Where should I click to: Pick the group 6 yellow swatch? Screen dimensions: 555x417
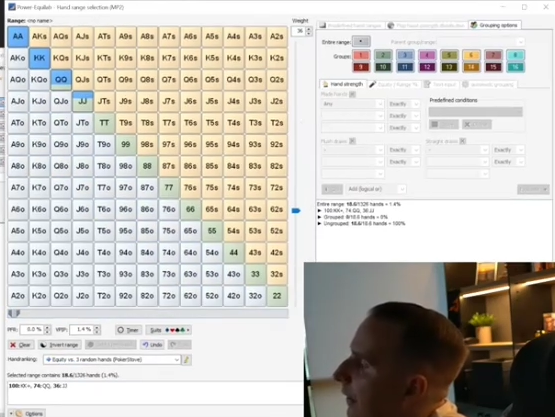(471, 55)
